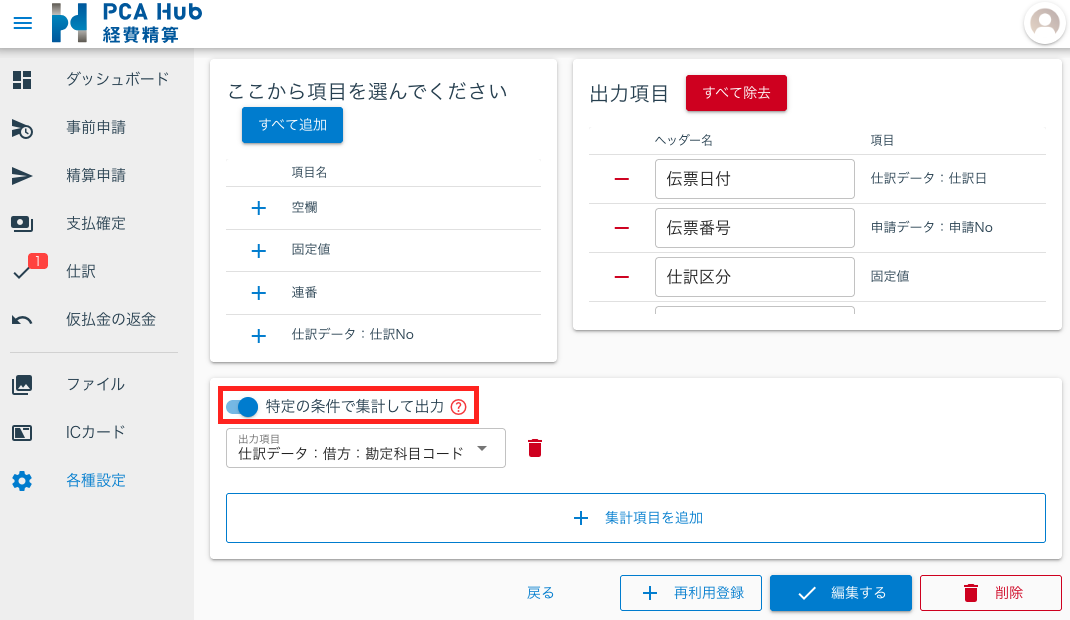Open the hamburger navigation menu
Image resolution: width=1070 pixels, height=620 pixels.
pyautogui.click(x=22, y=23)
